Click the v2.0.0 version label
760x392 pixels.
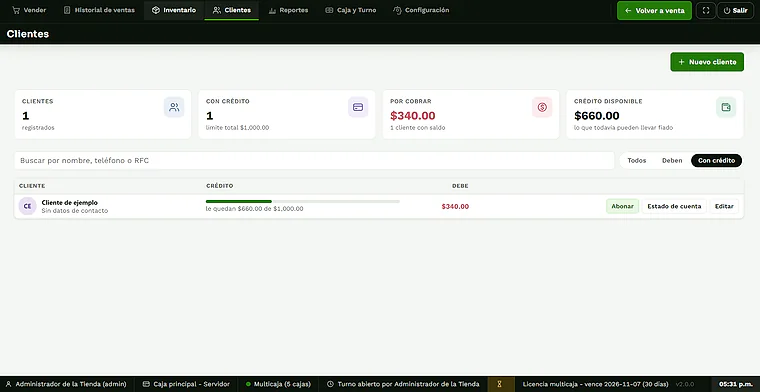click(x=685, y=384)
